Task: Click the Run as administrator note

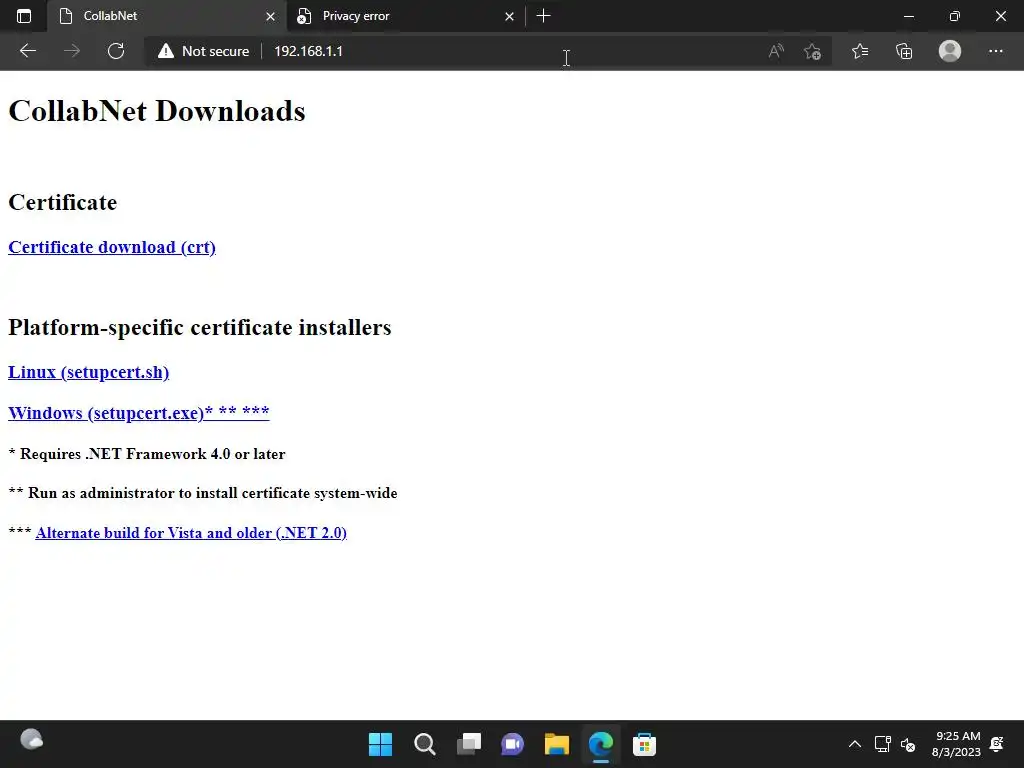Action: click(203, 493)
